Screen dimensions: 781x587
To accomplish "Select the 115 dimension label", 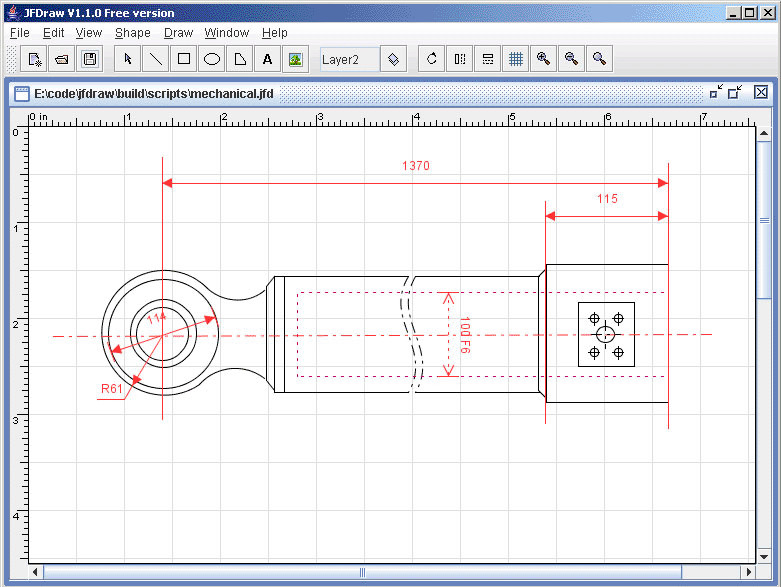I will [x=607, y=199].
